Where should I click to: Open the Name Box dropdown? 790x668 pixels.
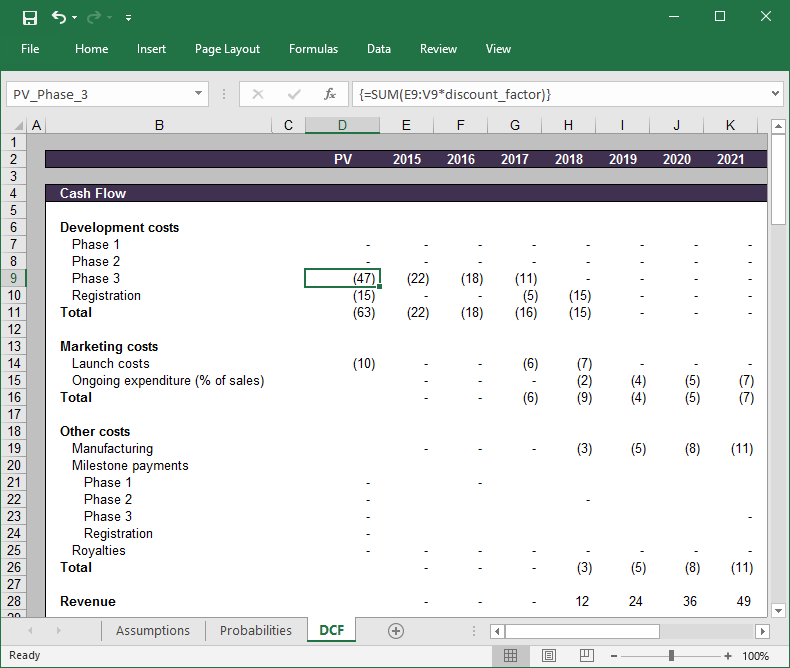click(199, 94)
